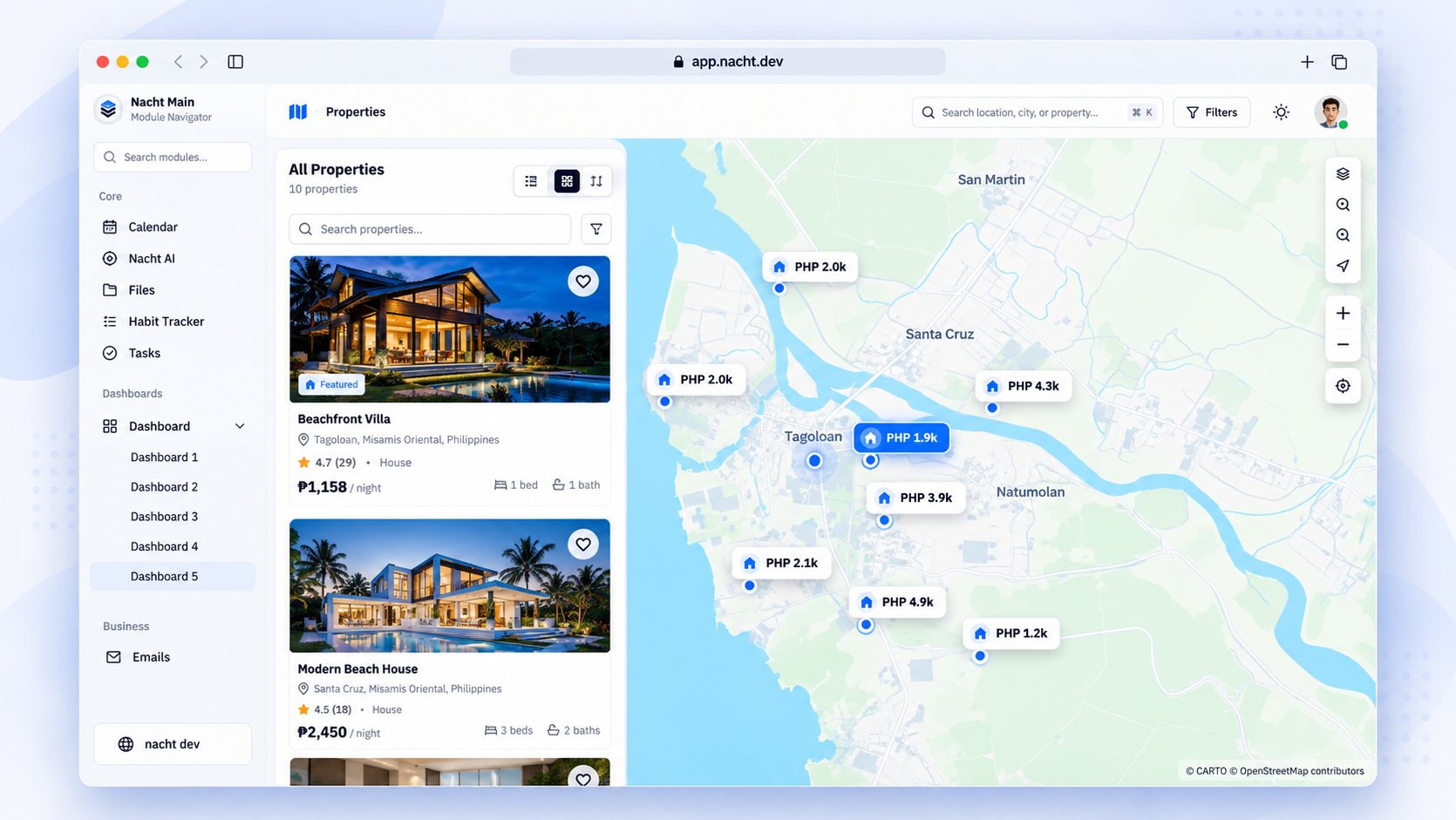Image resolution: width=1456 pixels, height=820 pixels.
Task: Switch to grid view of properties
Action: coord(567,181)
